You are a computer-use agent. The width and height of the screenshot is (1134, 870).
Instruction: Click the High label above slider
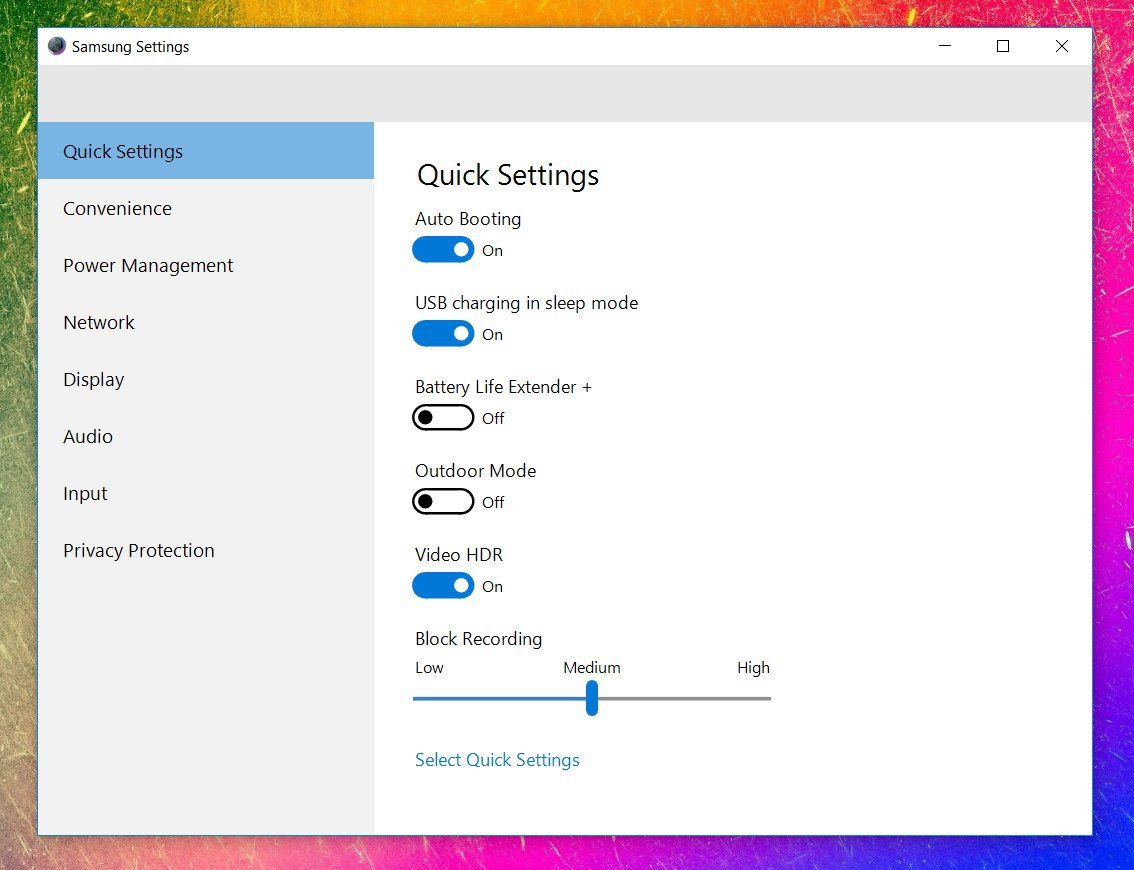point(754,668)
